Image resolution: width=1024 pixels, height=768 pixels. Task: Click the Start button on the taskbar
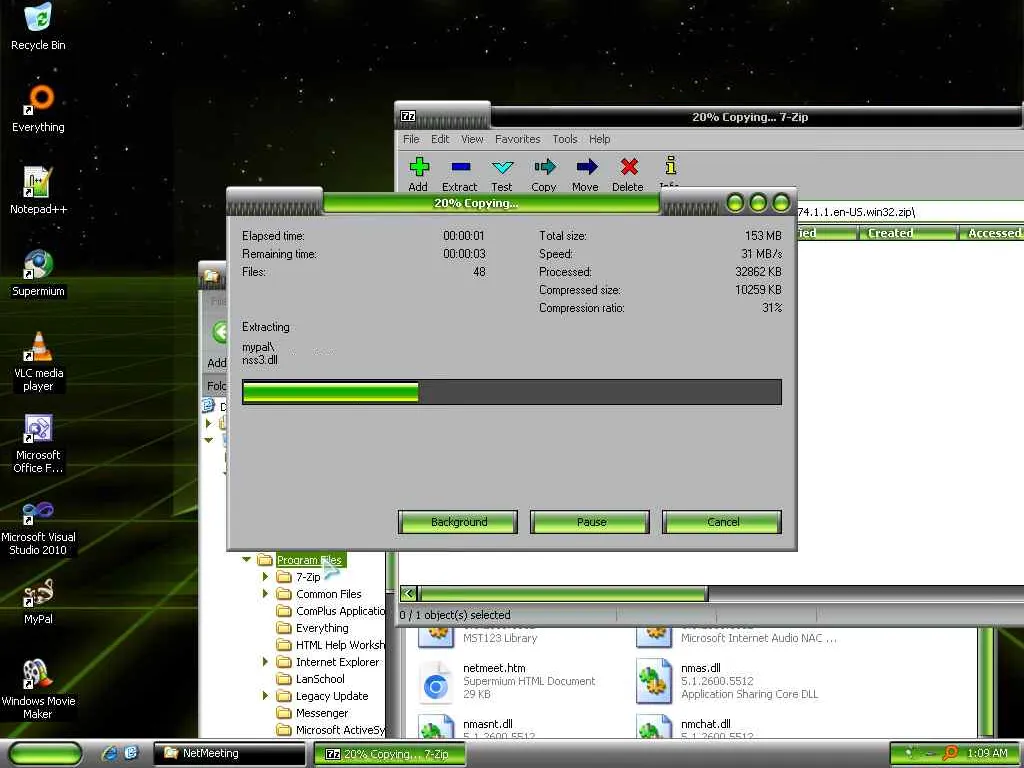tap(44, 754)
